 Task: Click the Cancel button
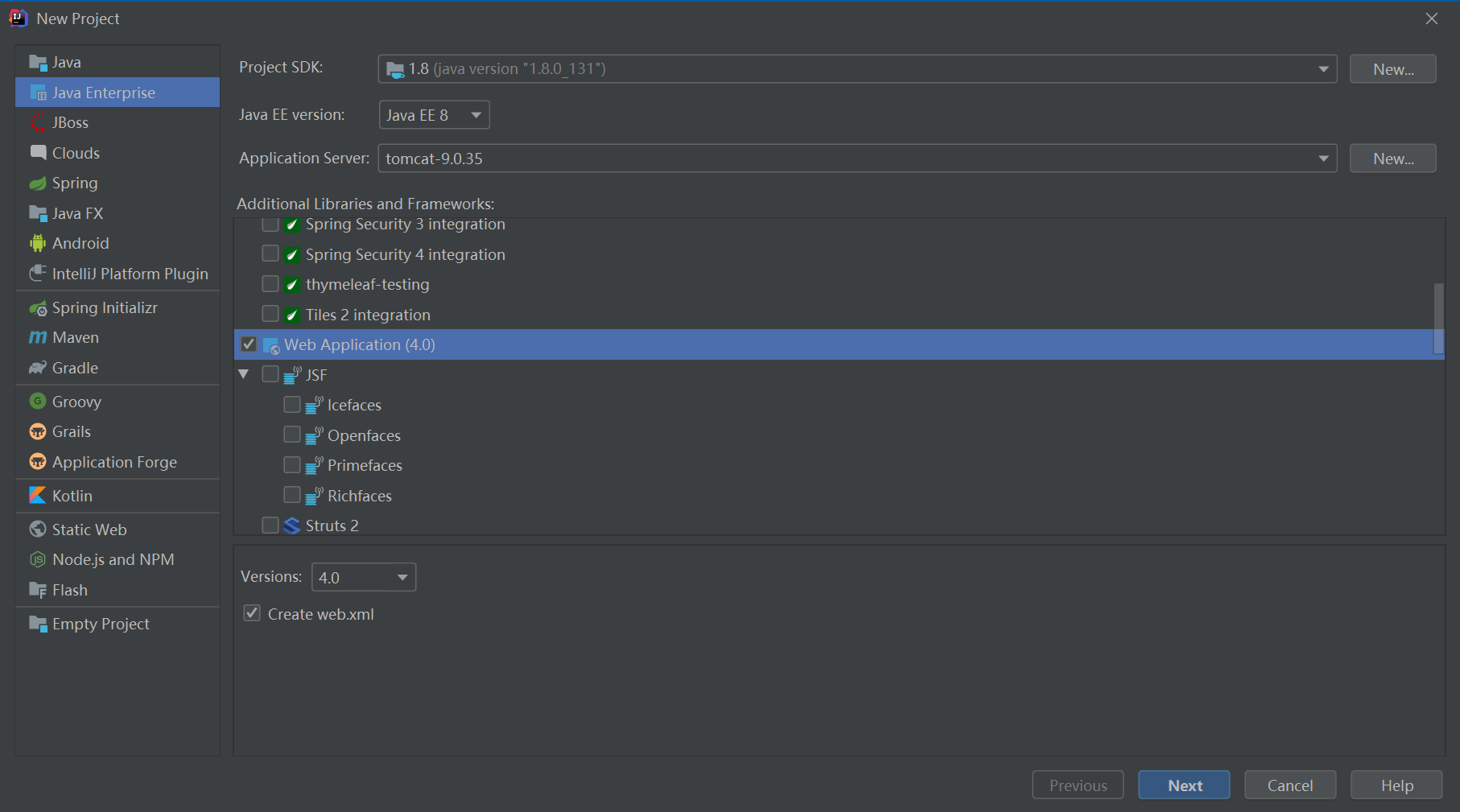coord(1290,785)
